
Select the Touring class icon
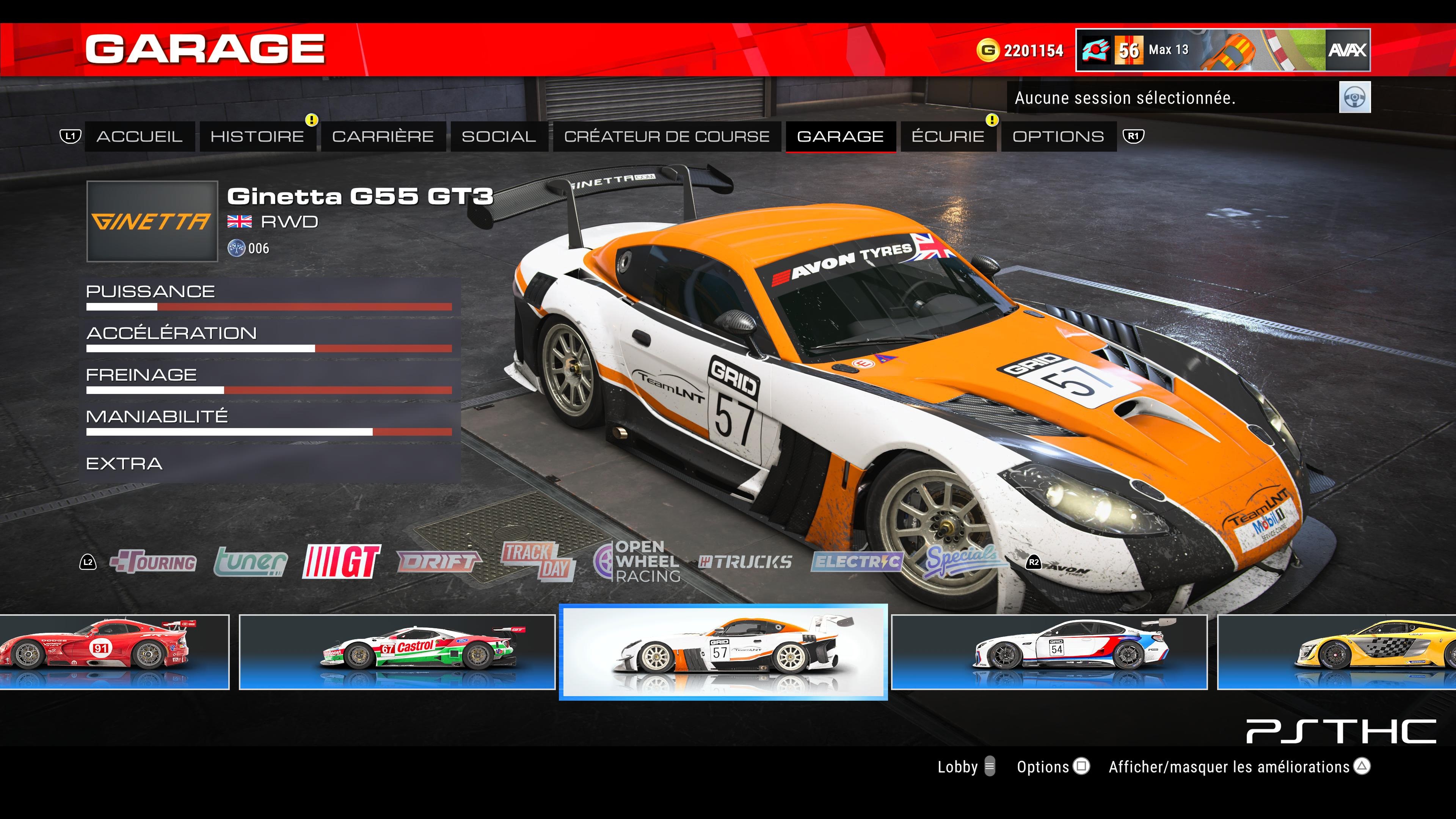coord(154,562)
